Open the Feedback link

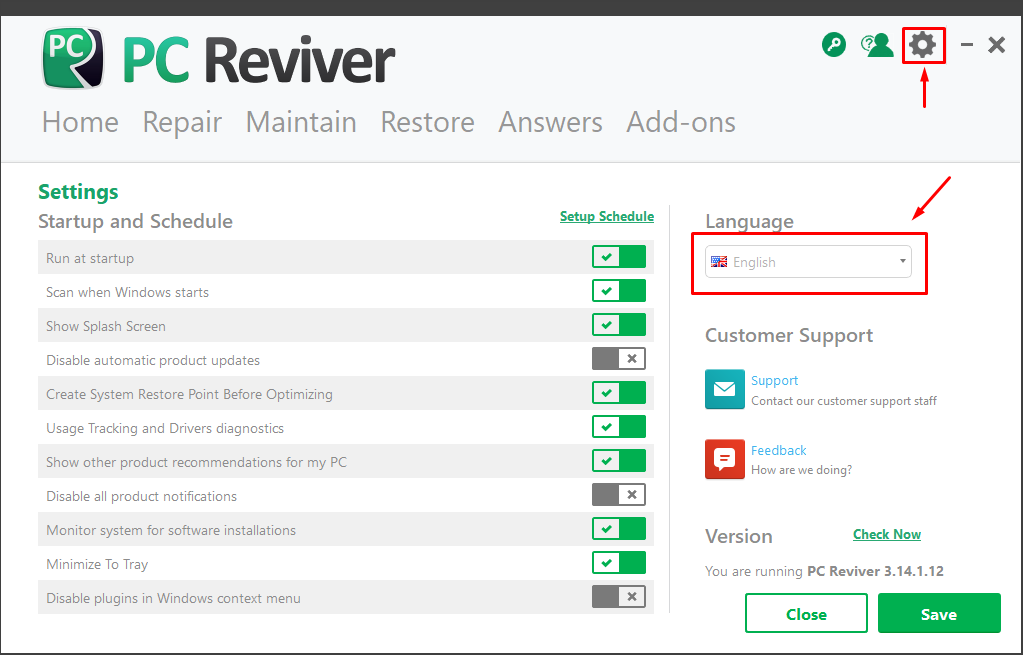pos(778,450)
